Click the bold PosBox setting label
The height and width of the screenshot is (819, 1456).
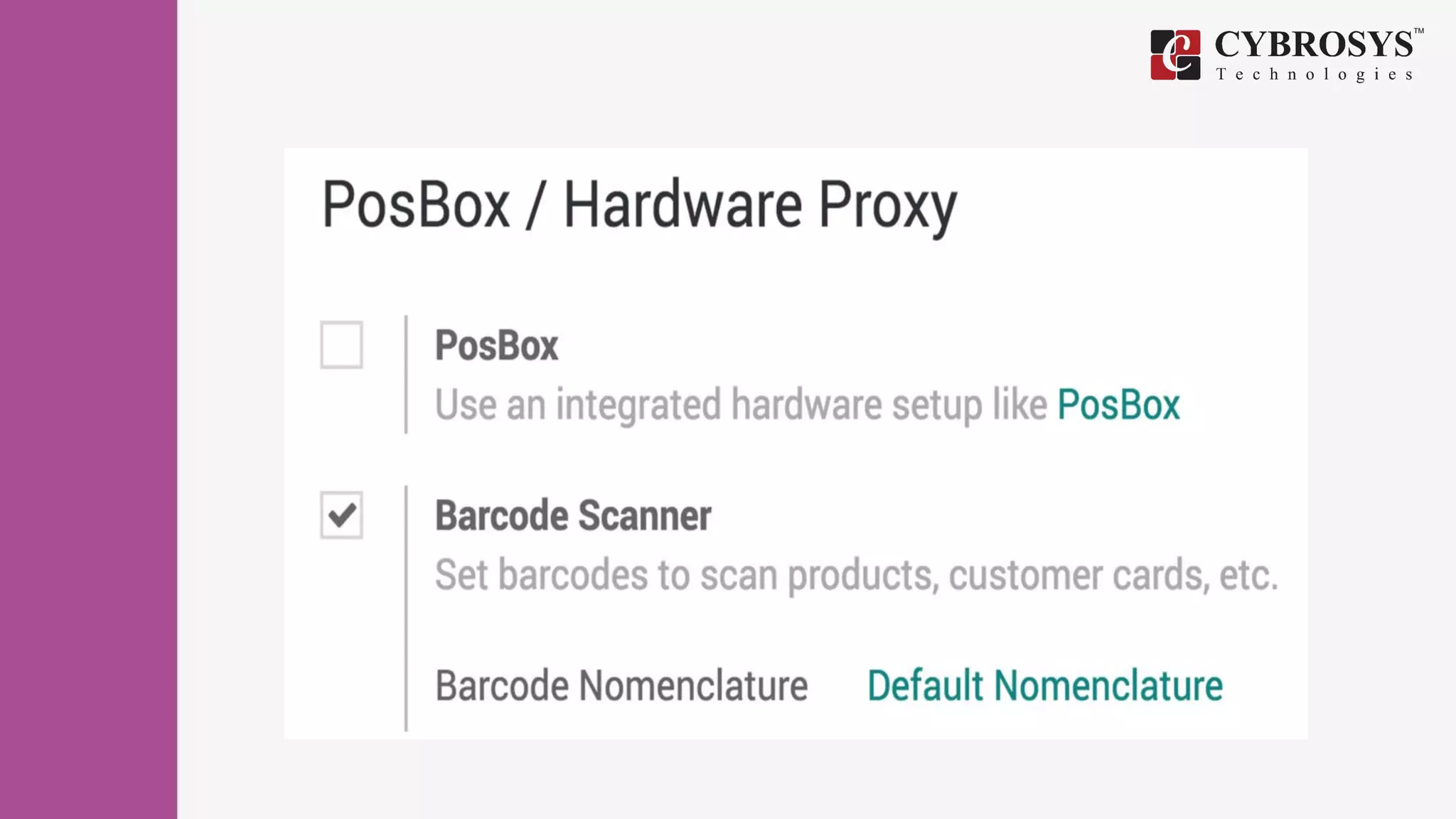[496, 346]
